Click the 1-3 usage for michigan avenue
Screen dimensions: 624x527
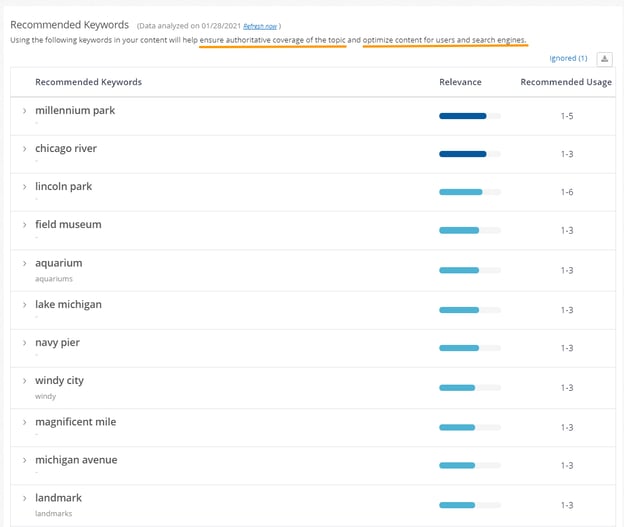[x=567, y=466]
